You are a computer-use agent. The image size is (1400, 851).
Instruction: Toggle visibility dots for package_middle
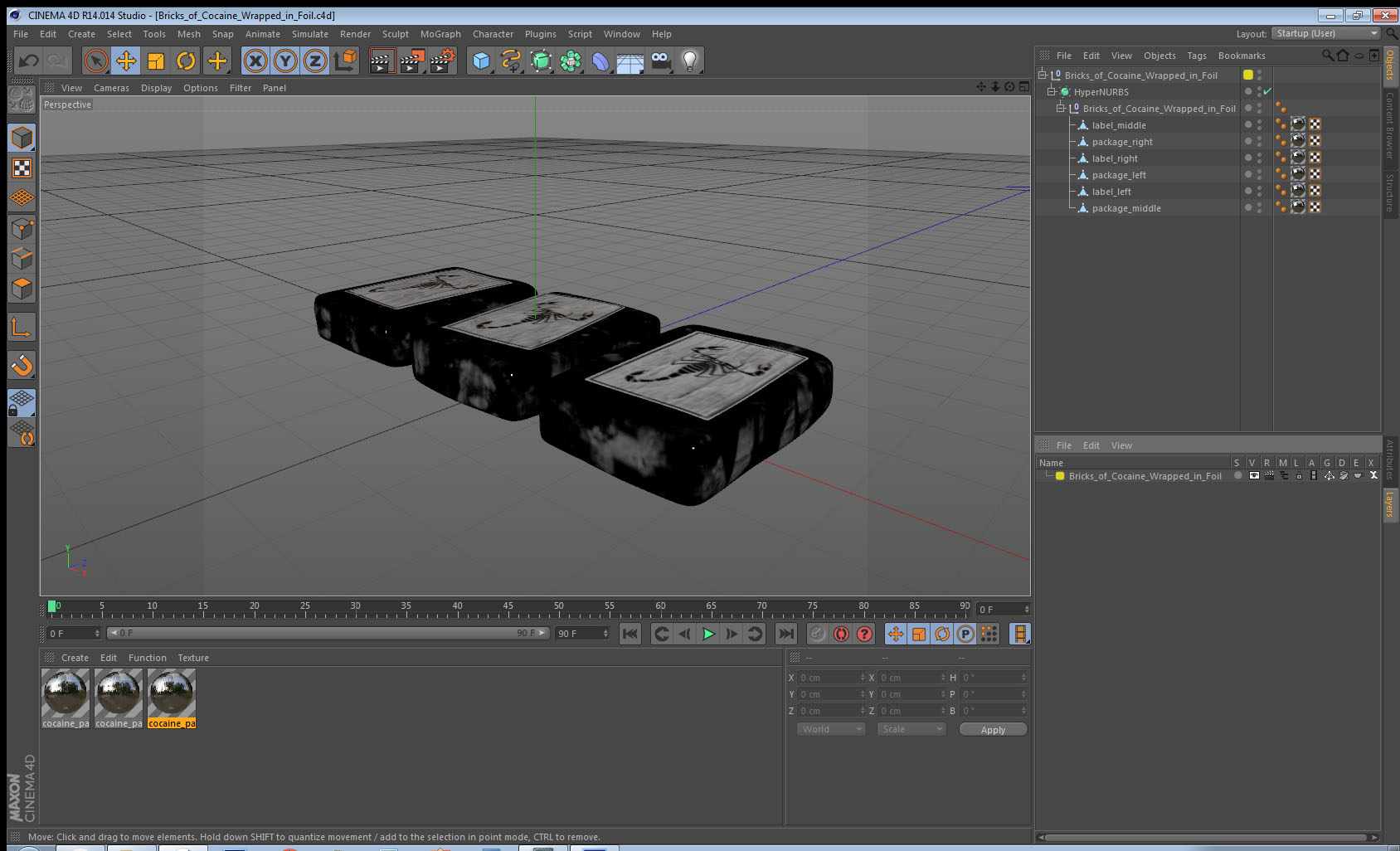click(x=1259, y=207)
